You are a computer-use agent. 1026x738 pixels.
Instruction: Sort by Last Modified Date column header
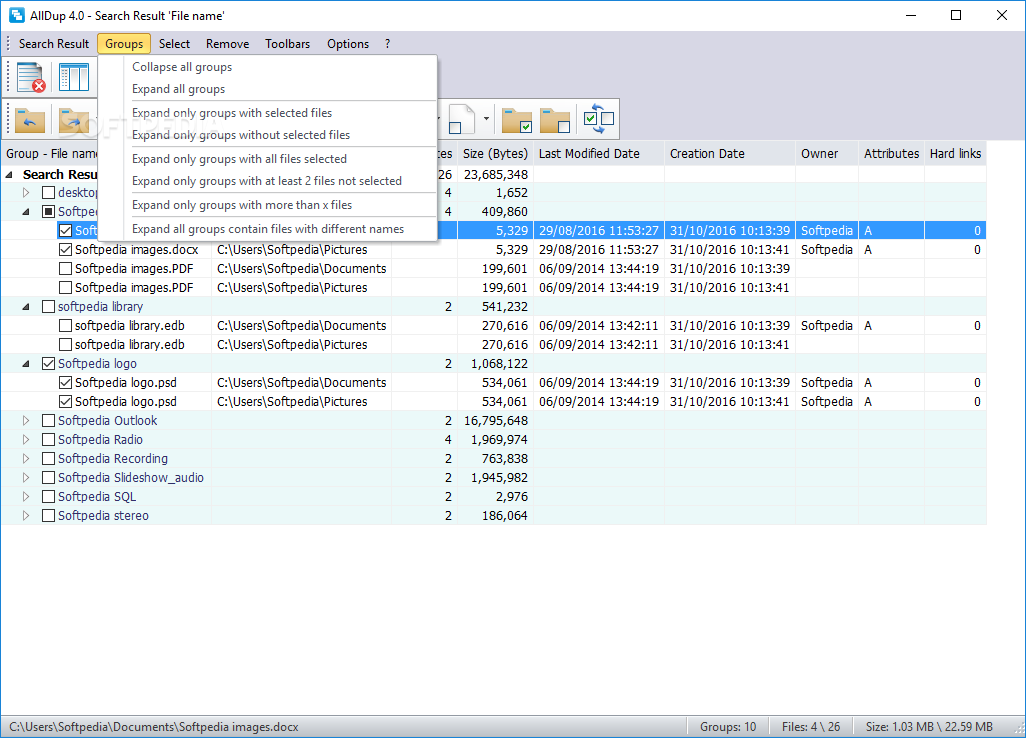click(599, 154)
